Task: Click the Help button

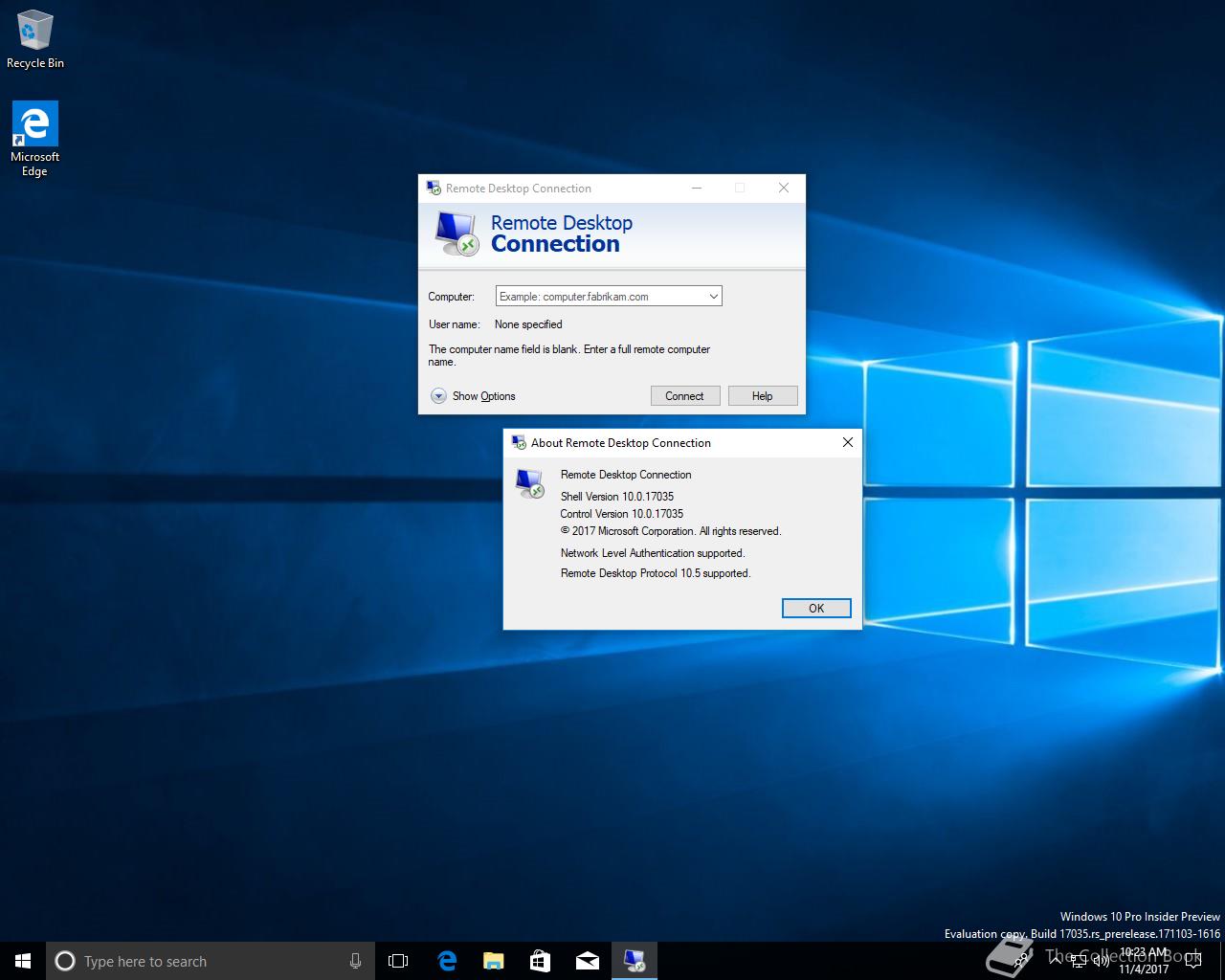Action: pyautogui.click(x=762, y=396)
